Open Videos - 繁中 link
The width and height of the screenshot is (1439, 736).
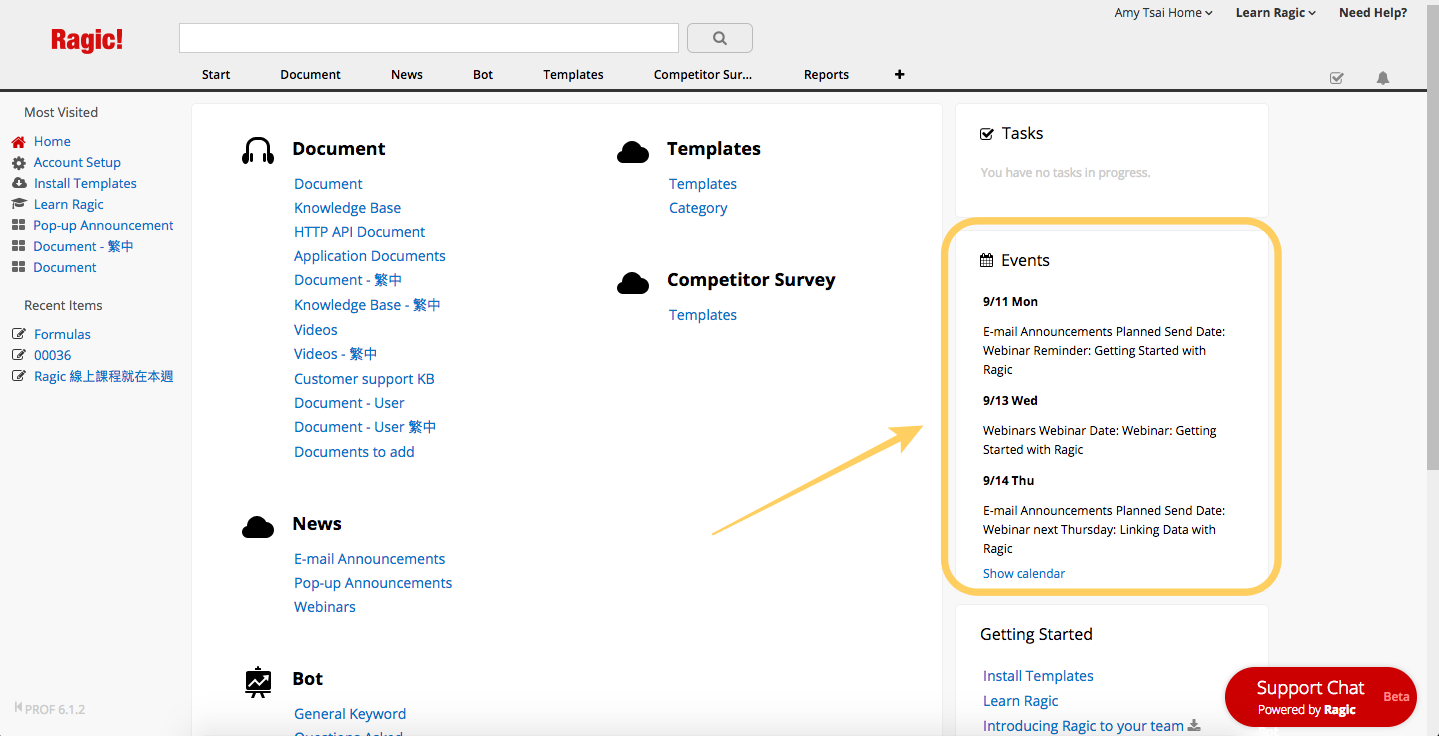click(x=335, y=354)
